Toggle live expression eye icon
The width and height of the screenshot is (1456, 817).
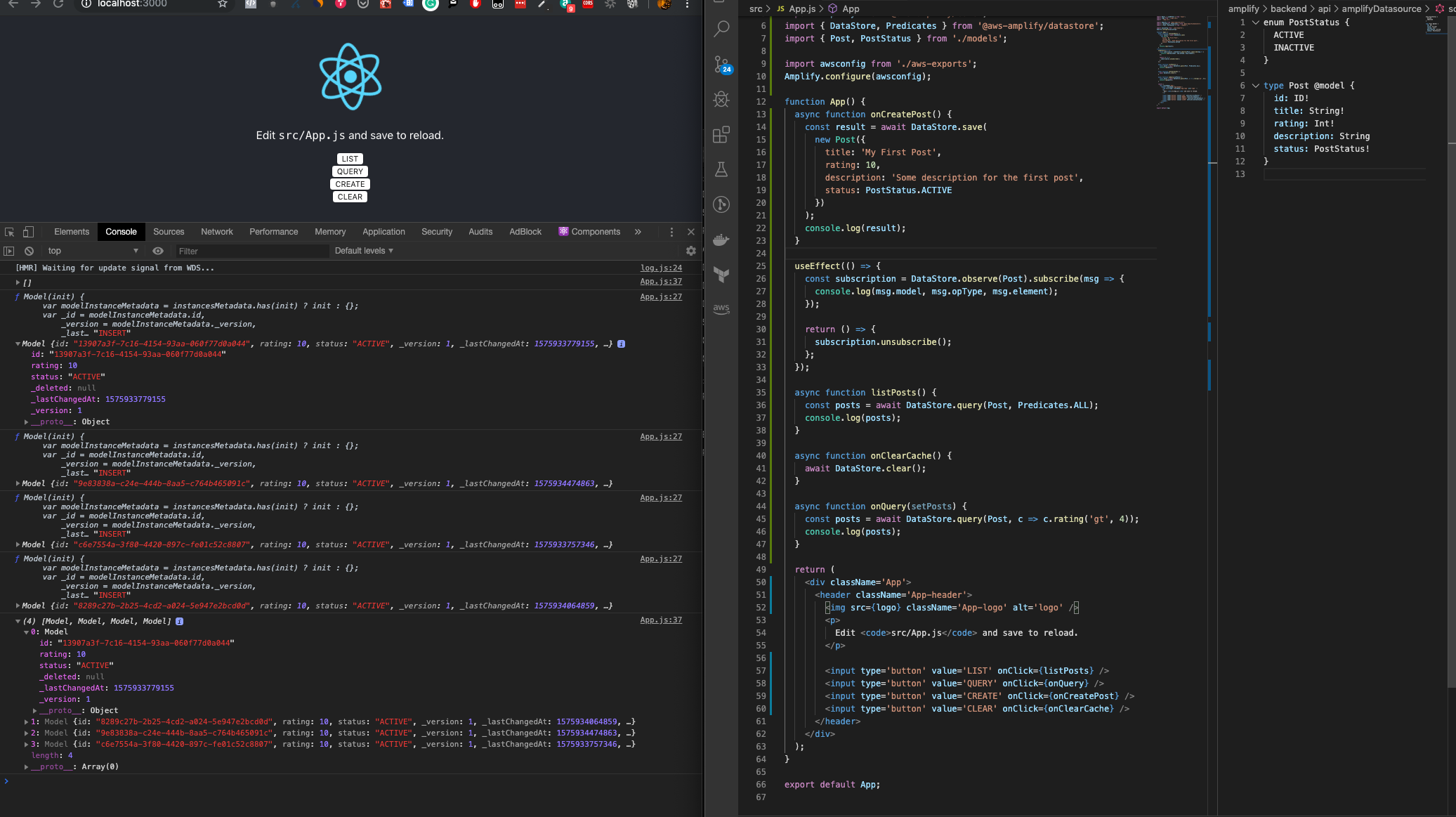click(158, 251)
